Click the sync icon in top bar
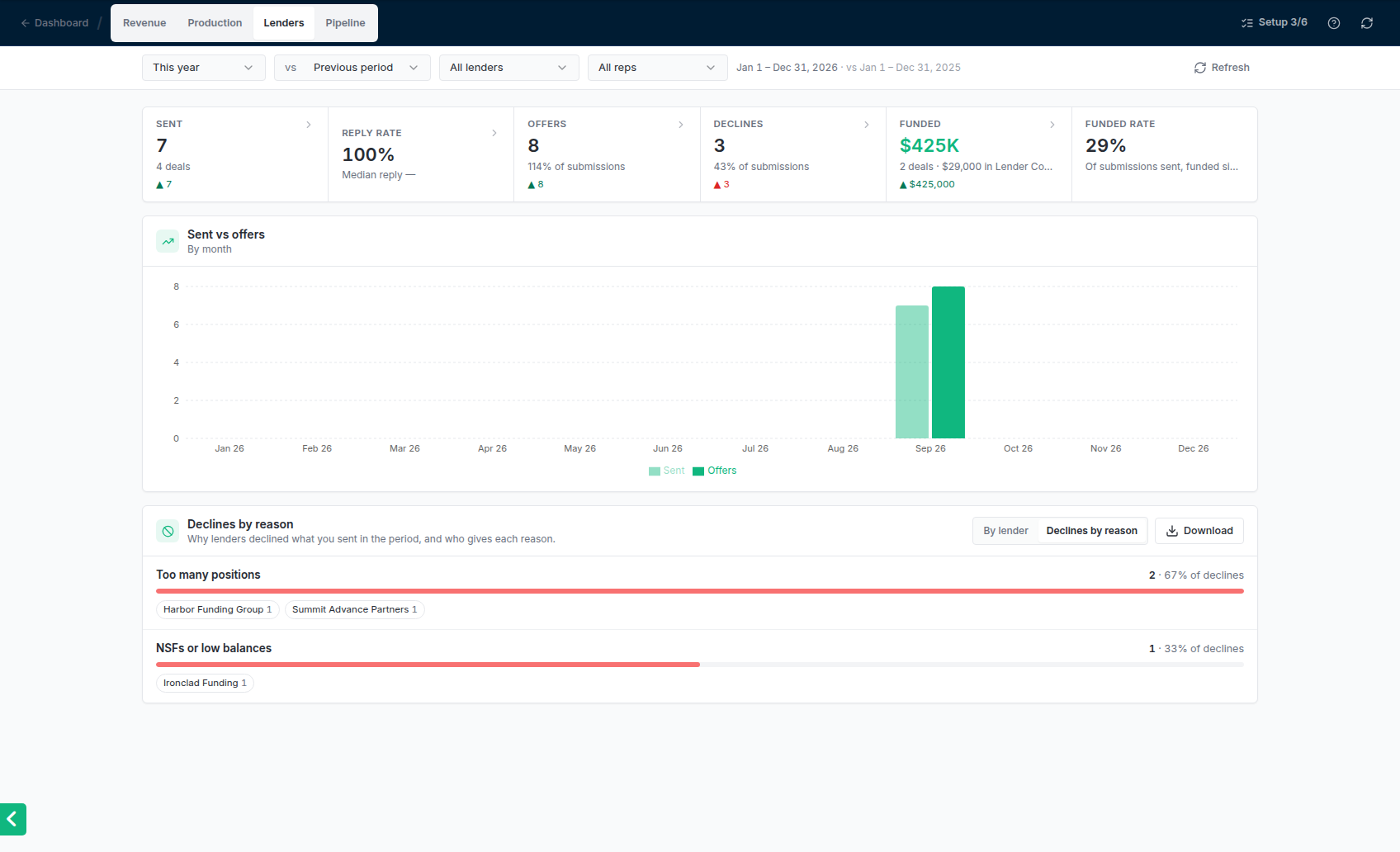This screenshot has width=1400, height=852. pyautogui.click(x=1367, y=23)
